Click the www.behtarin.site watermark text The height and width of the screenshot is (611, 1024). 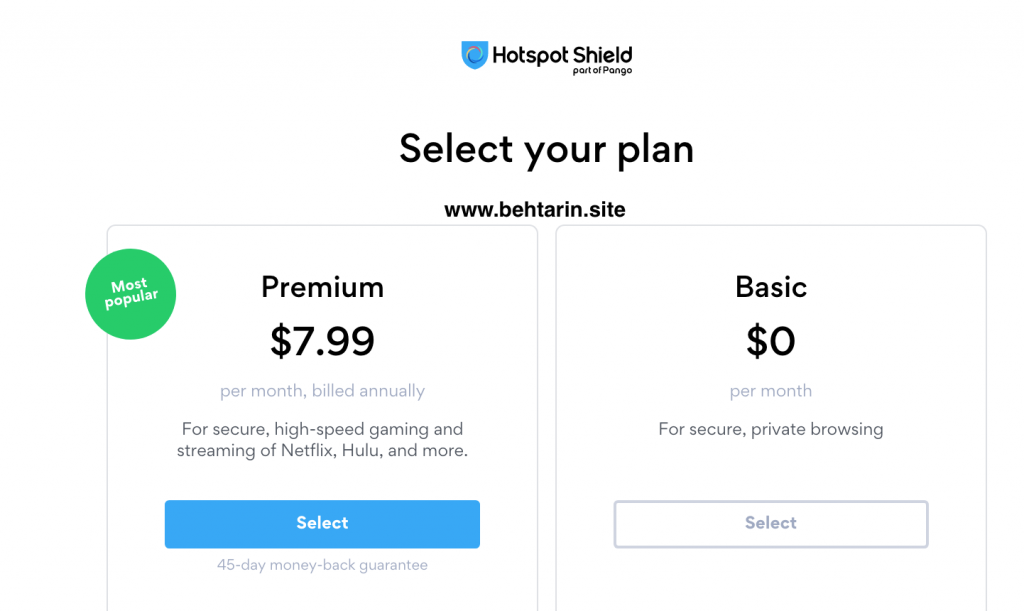point(535,210)
